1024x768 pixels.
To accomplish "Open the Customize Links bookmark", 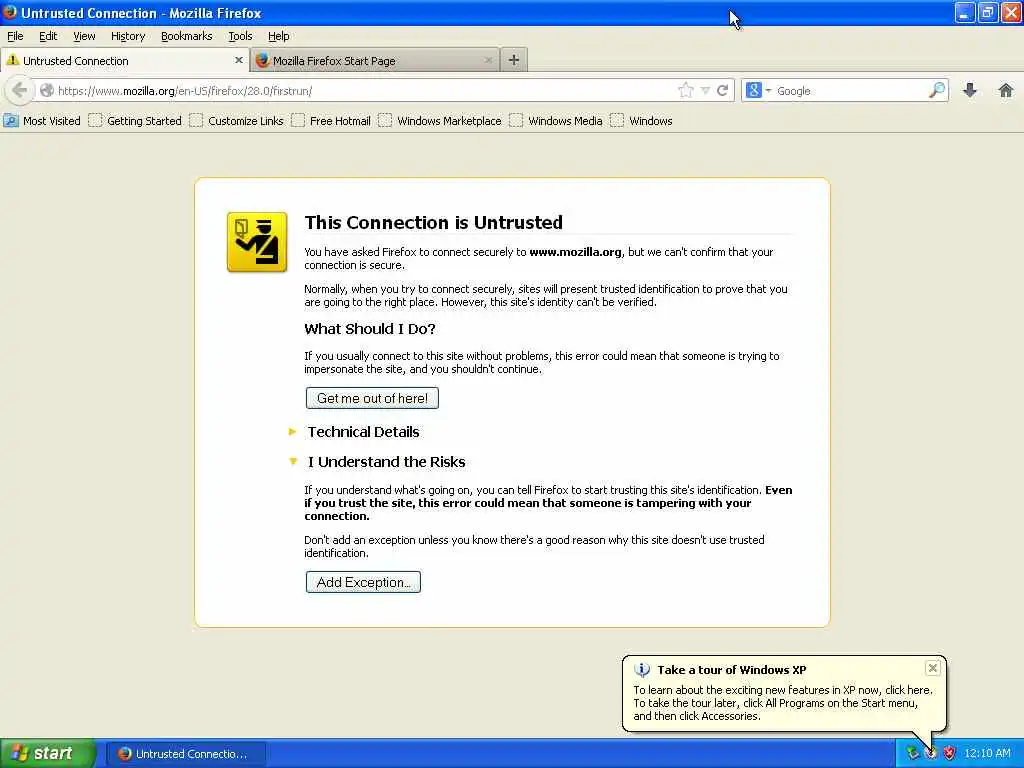I will [237, 121].
